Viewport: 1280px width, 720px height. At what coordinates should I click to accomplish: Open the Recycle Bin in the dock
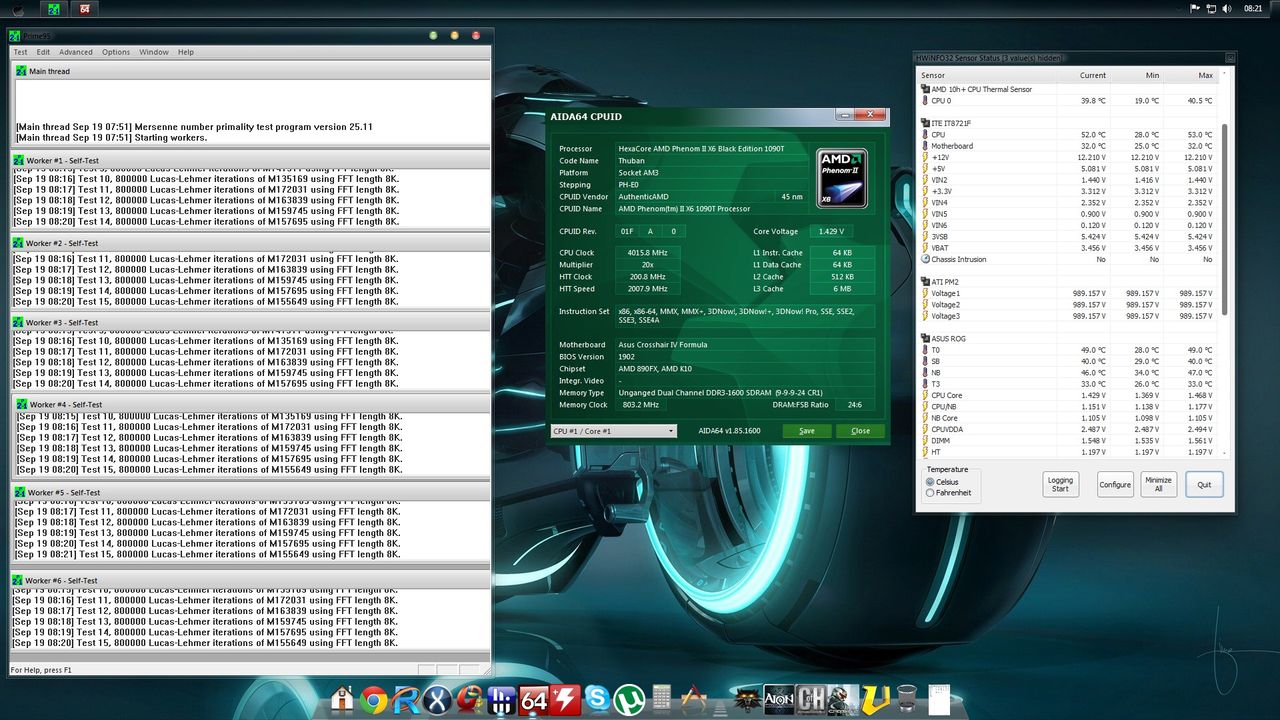(x=907, y=699)
